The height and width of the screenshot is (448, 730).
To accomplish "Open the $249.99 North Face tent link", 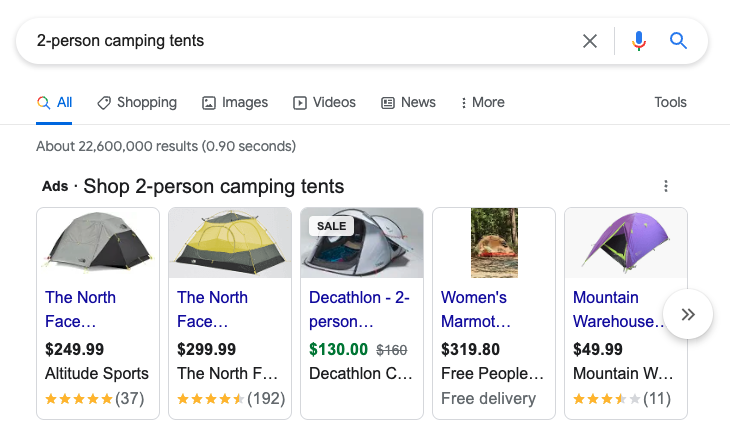I will point(81,309).
